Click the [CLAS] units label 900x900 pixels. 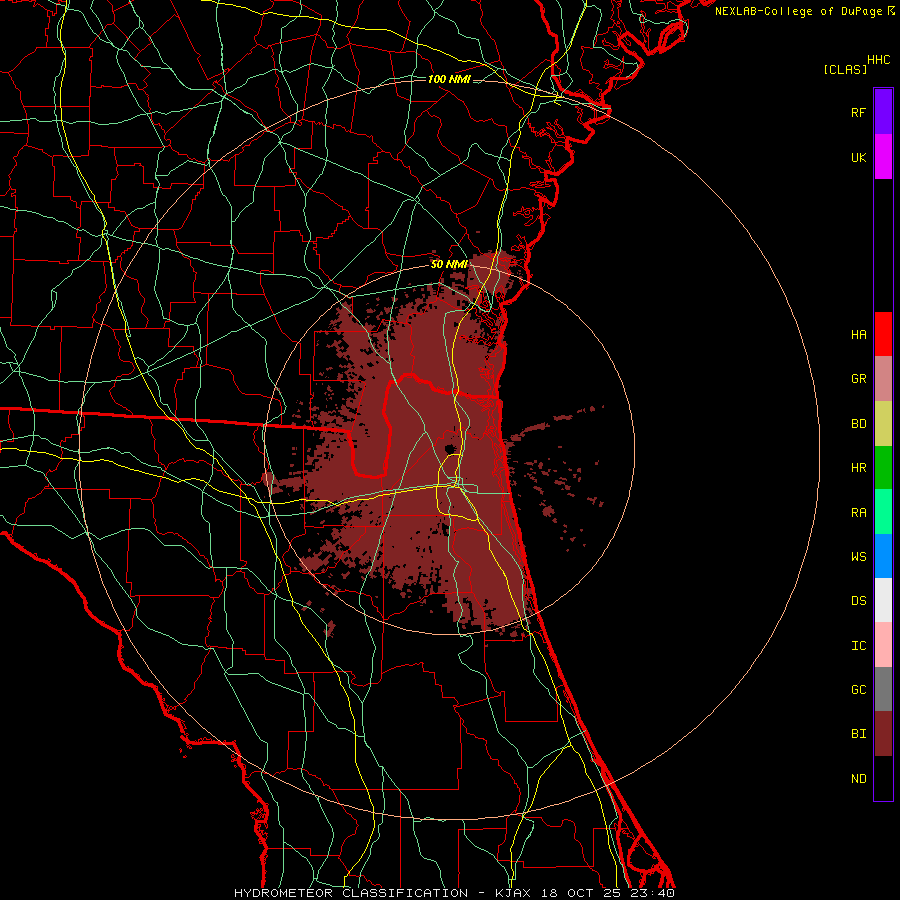point(845,69)
